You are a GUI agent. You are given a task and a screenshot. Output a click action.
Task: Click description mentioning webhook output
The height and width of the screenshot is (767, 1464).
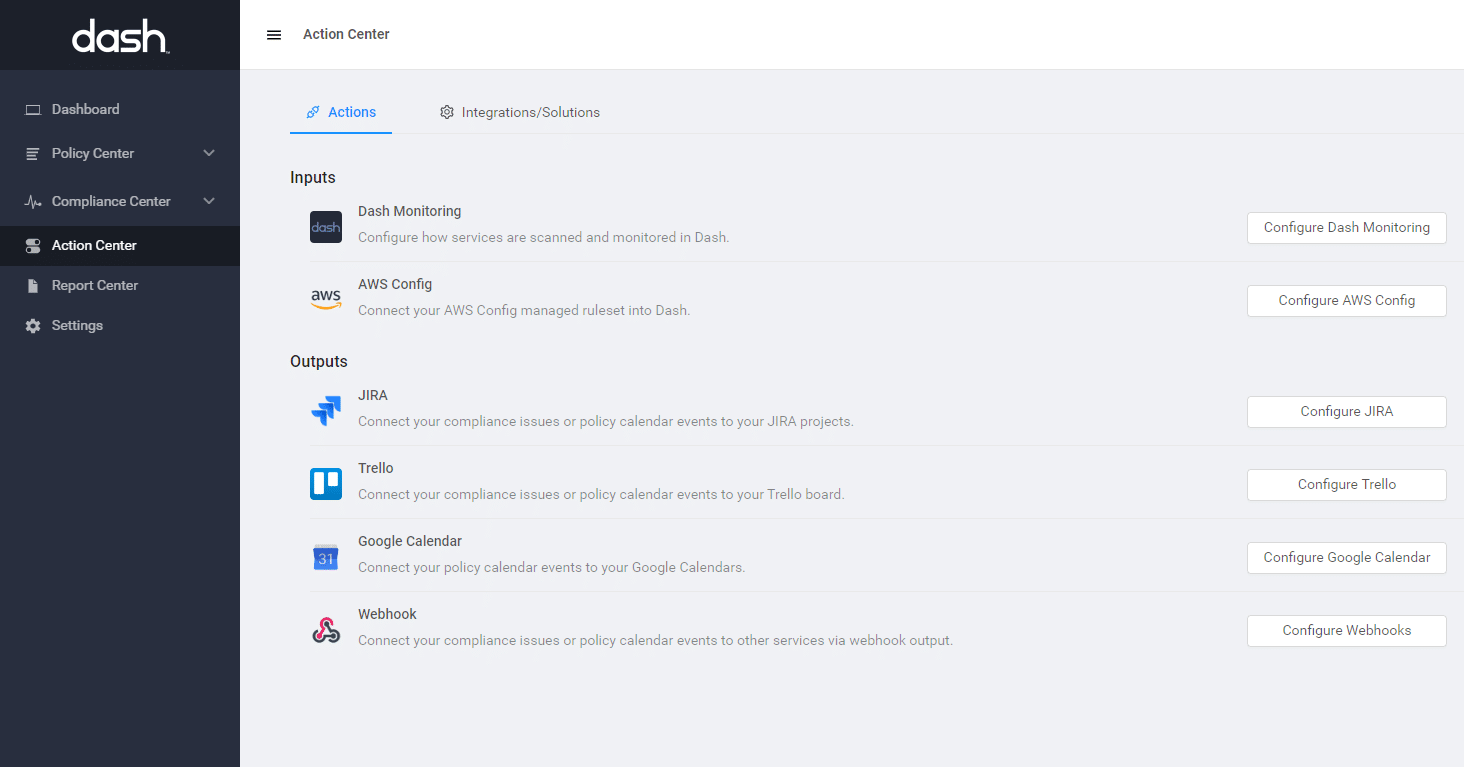click(x=655, y=640)
